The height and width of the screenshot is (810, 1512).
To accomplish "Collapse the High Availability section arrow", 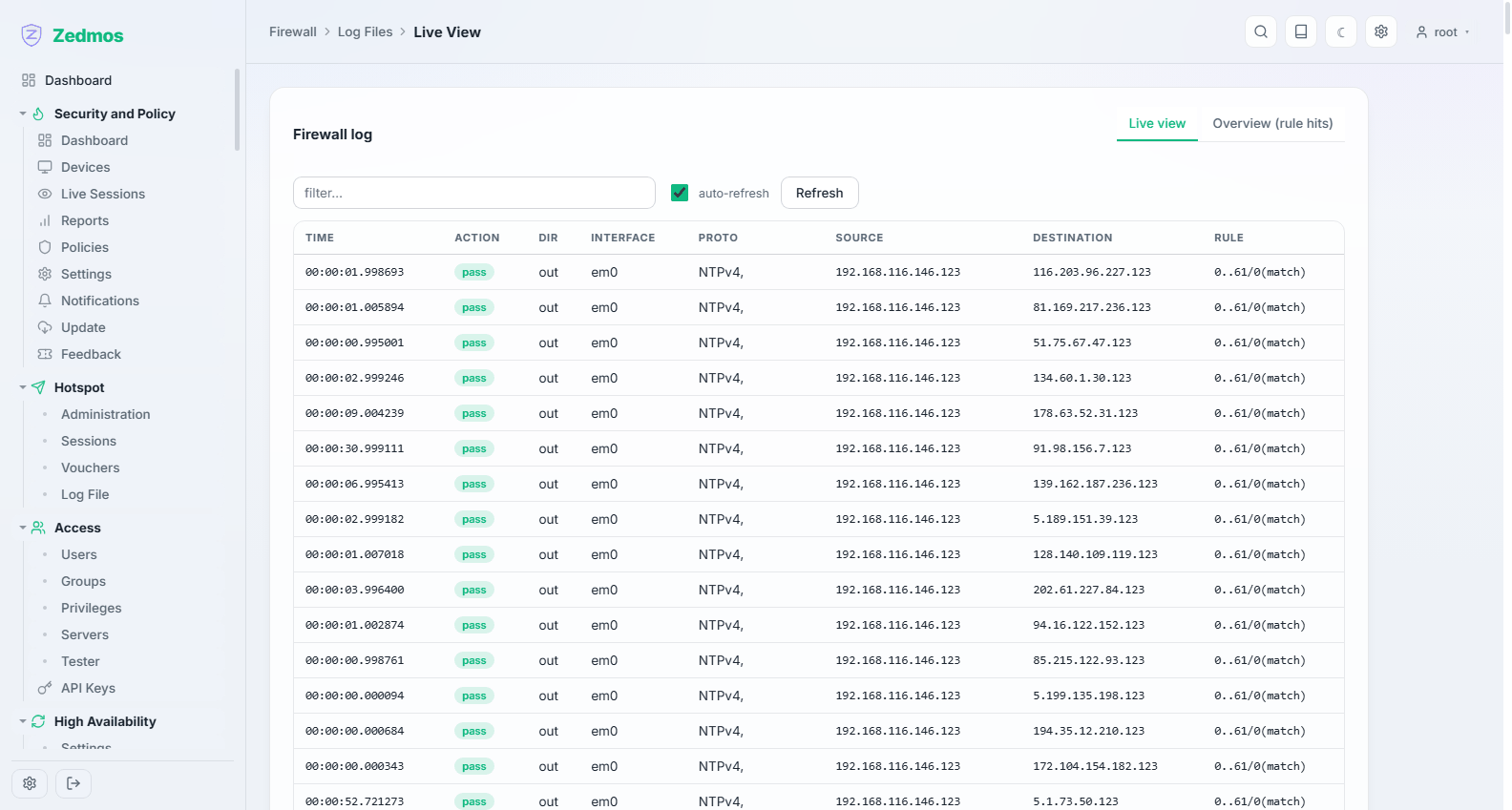I will pos(23,721).
